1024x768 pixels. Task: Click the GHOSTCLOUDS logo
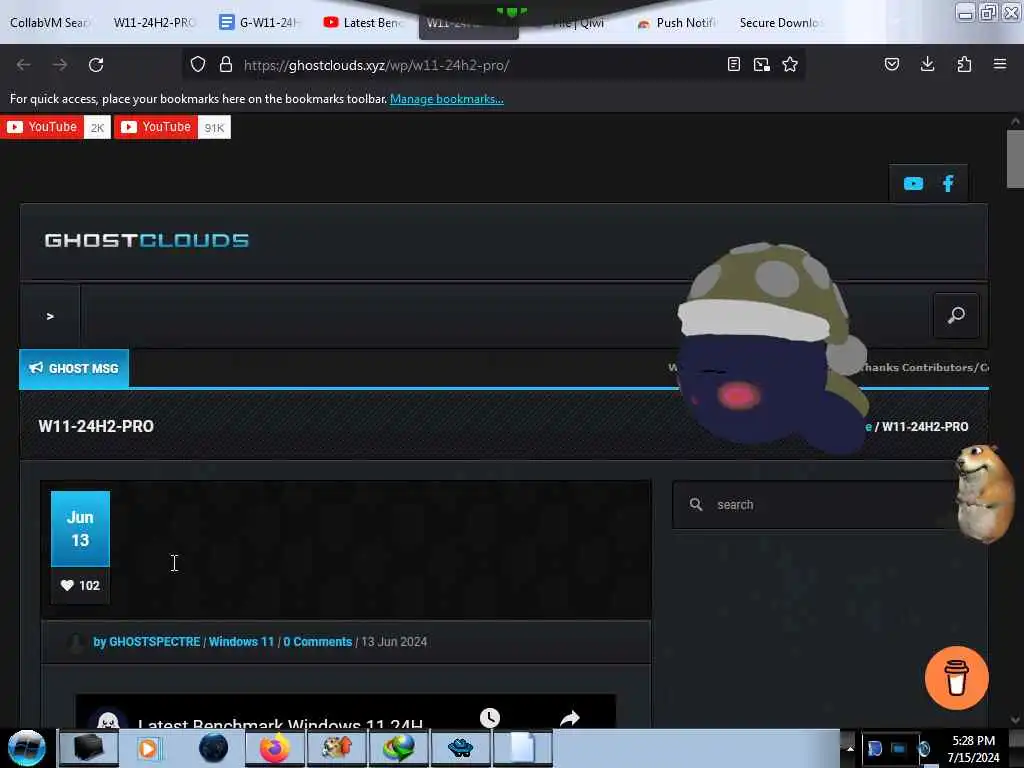tap(146, 240)
